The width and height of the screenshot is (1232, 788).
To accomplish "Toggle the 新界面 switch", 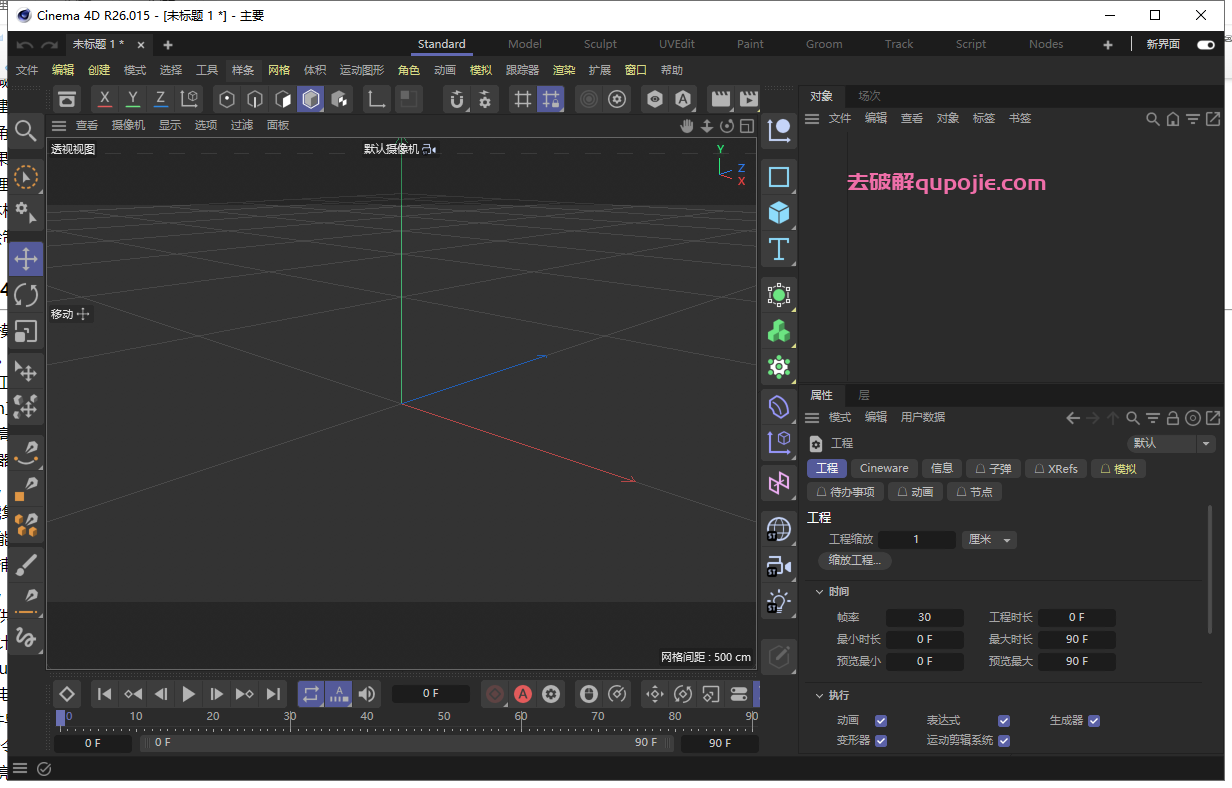I will coord(1206,44).
